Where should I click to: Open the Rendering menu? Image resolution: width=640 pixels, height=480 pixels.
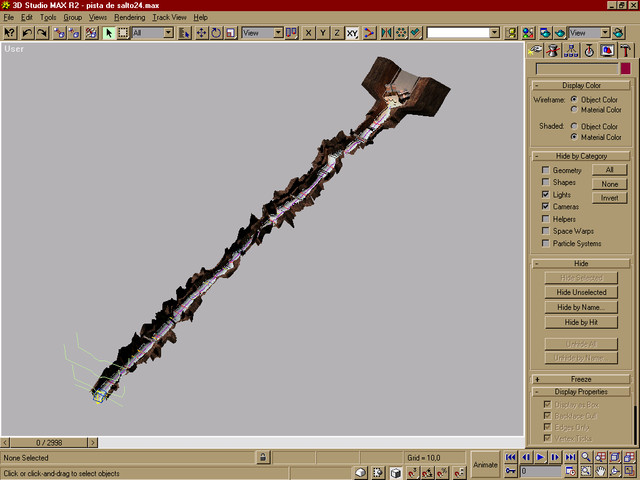click(x=129, y=18)
